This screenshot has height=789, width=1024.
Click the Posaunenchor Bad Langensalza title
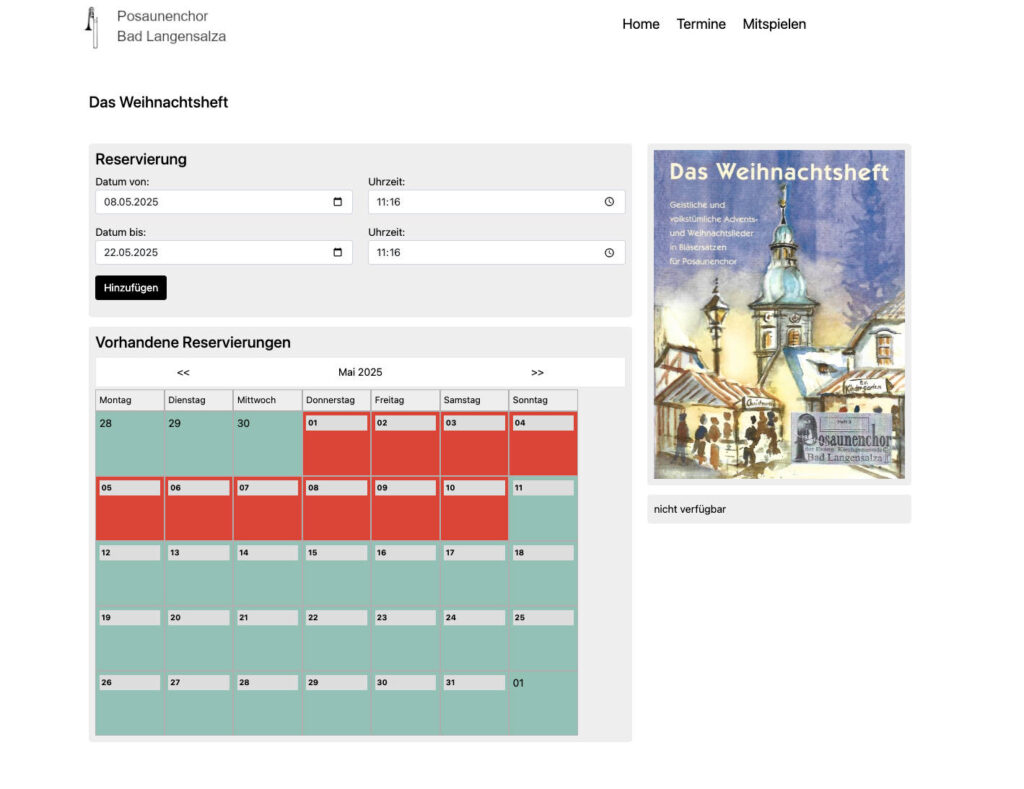pos(171,26)
